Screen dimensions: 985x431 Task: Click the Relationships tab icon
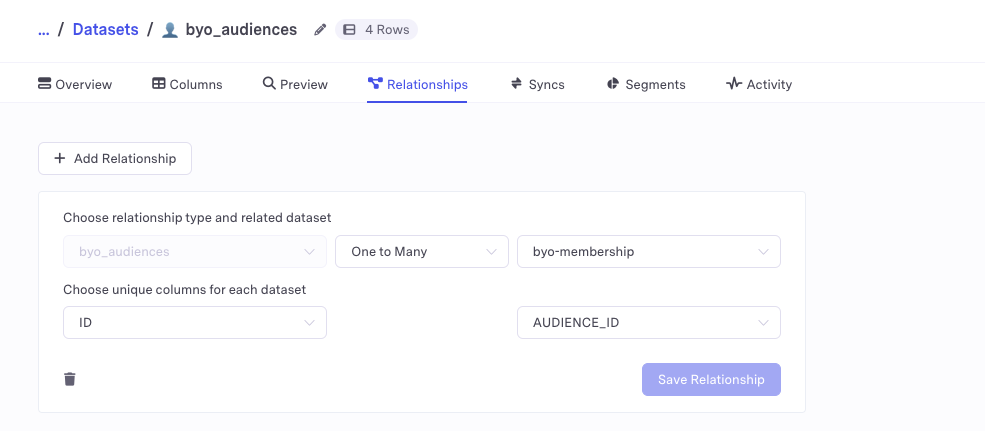click(375, 84)
